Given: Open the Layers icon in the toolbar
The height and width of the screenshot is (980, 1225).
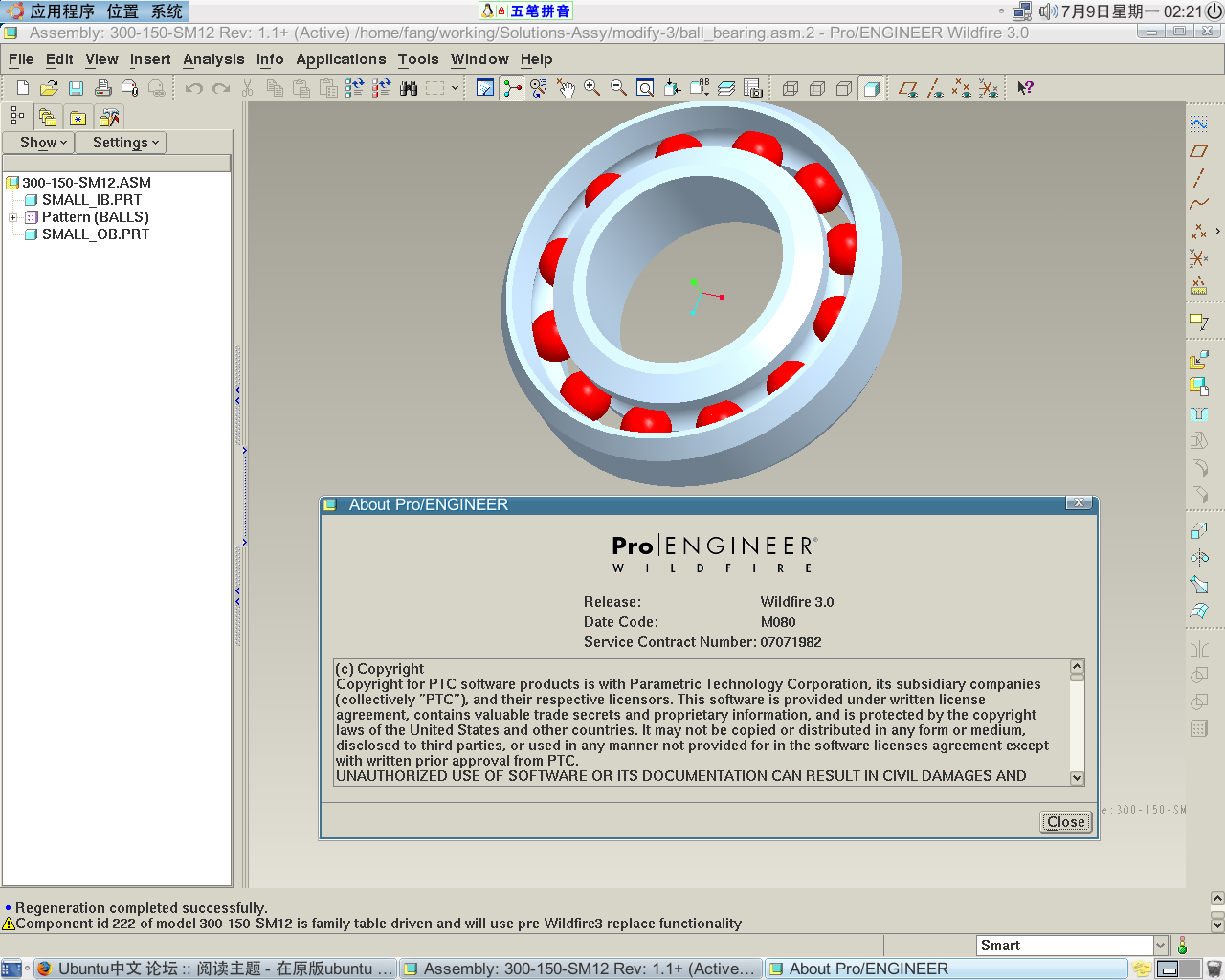Looking at the screenshot, I should coord(726,88).
